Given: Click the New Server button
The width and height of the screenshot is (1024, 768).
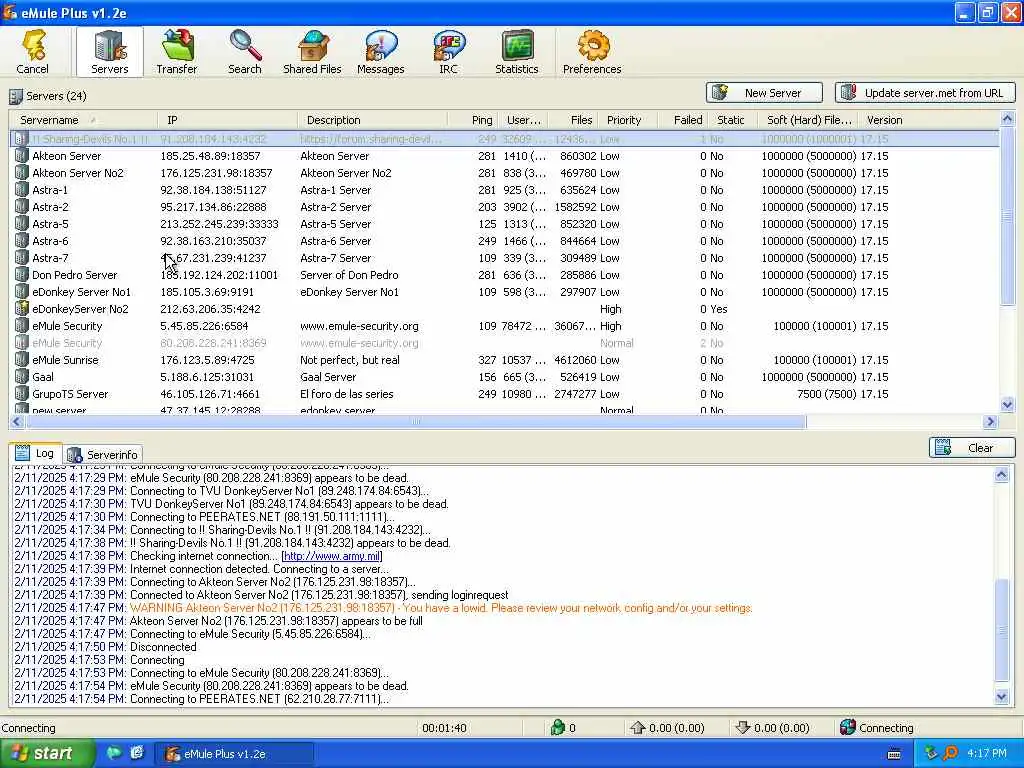Looking at the screenshot, I should [764, 93].
